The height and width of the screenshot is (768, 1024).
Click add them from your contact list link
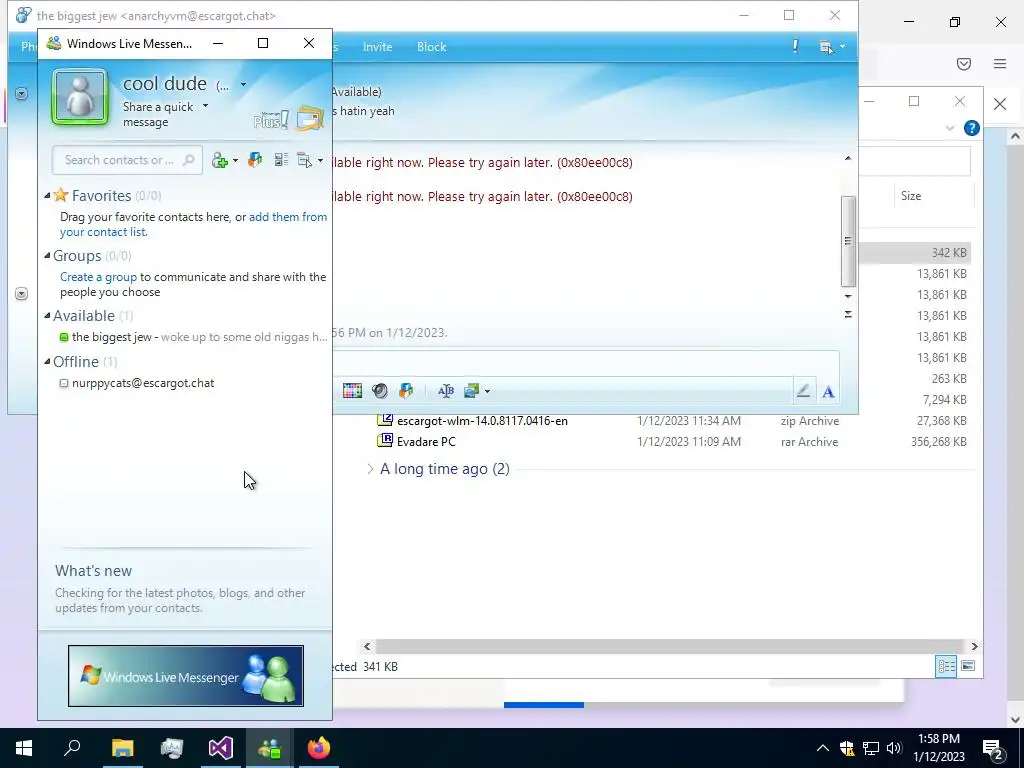[193, 224]
